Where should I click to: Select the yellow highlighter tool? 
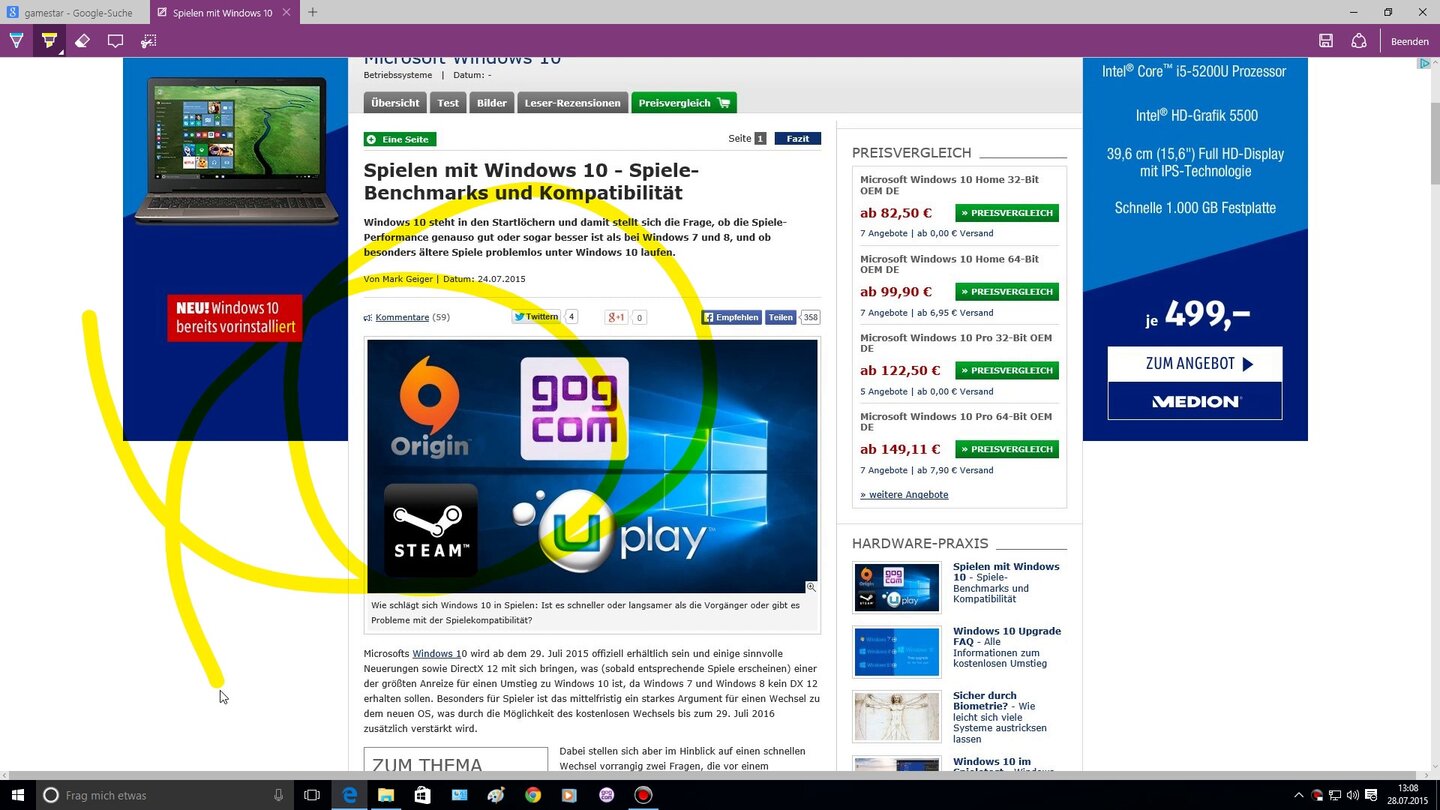[49, 41]
